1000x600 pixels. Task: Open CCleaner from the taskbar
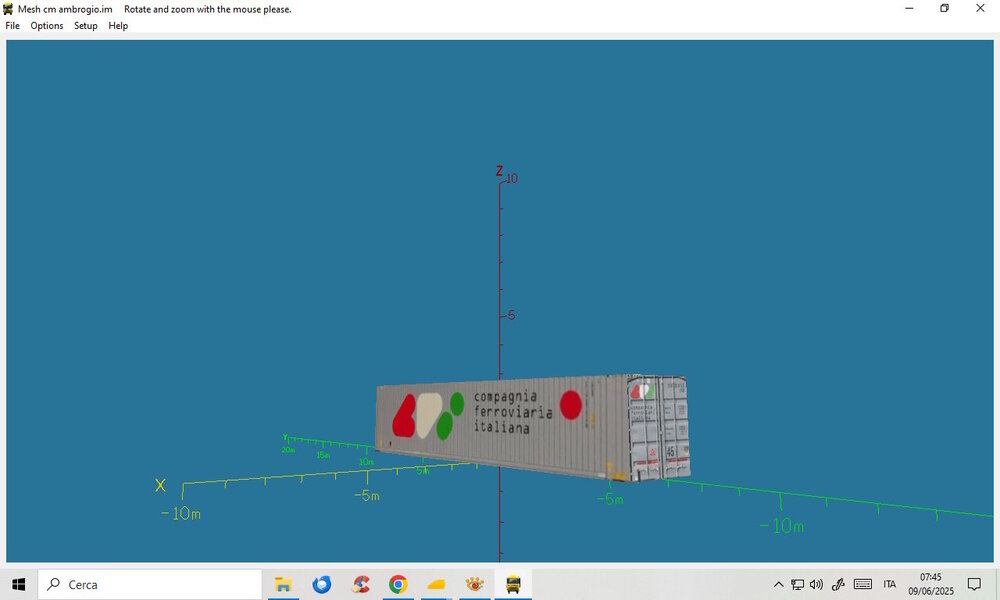(360, 584)
